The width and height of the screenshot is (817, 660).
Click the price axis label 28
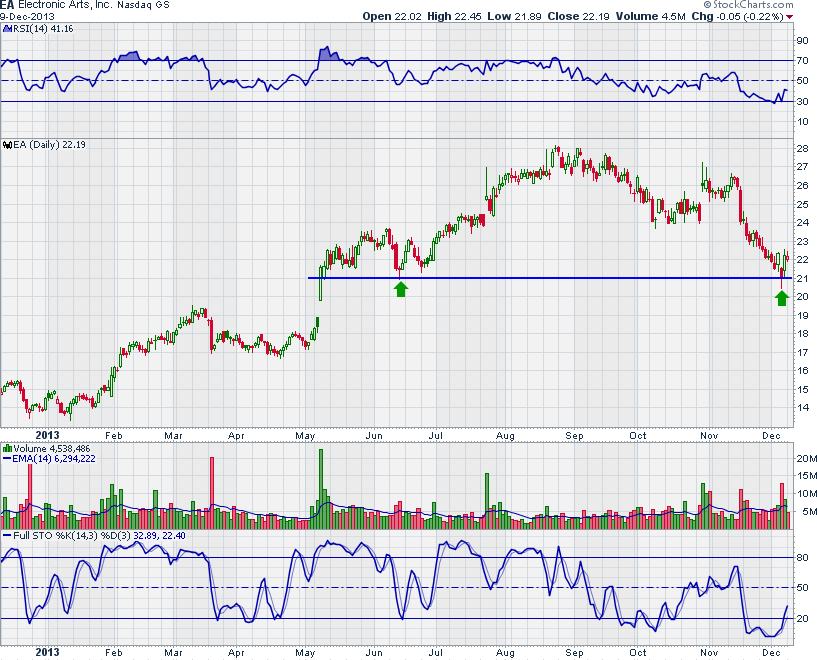coord(802,148)
